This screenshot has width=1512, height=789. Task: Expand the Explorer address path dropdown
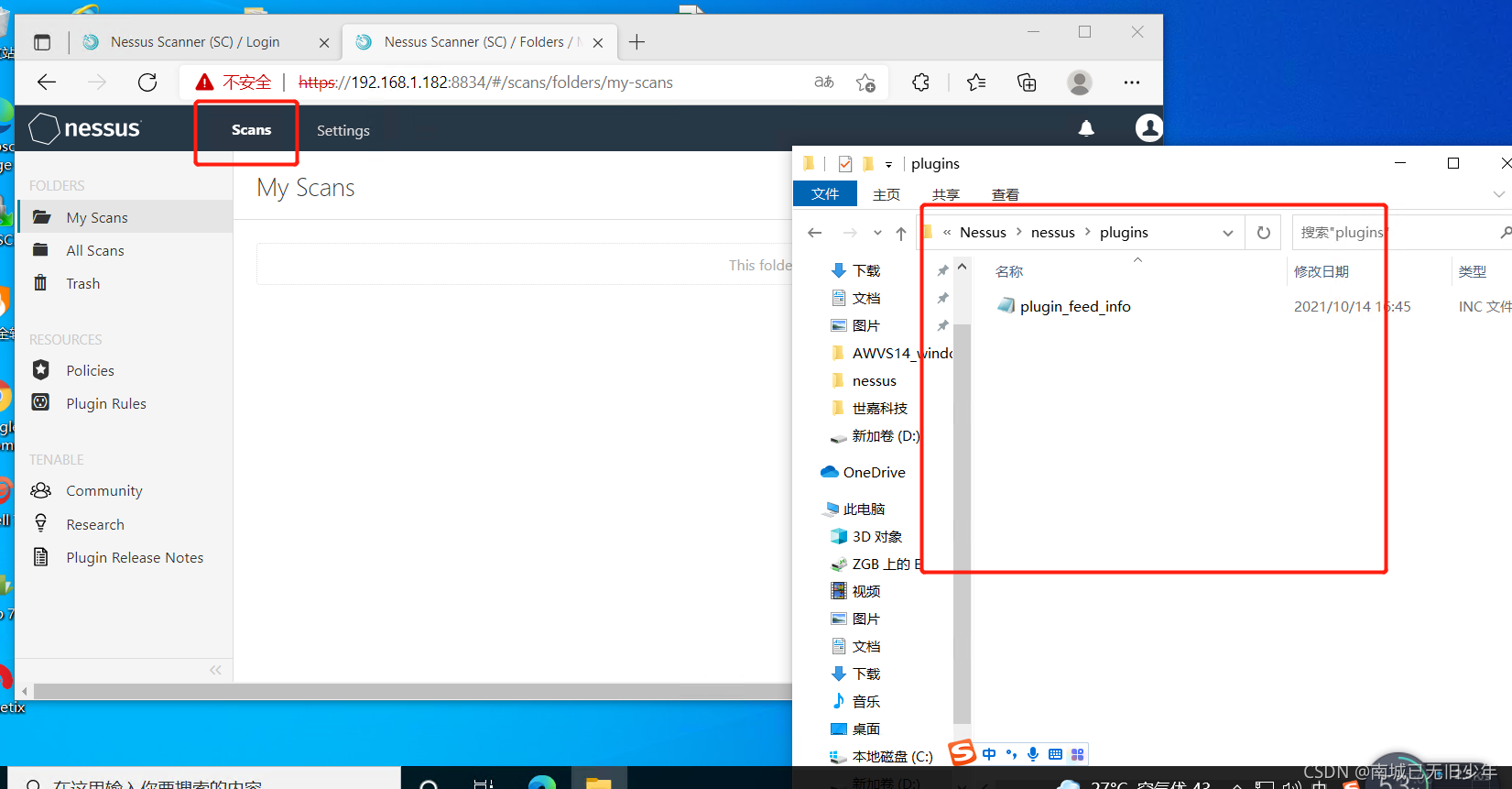(x=1228, y=233)
